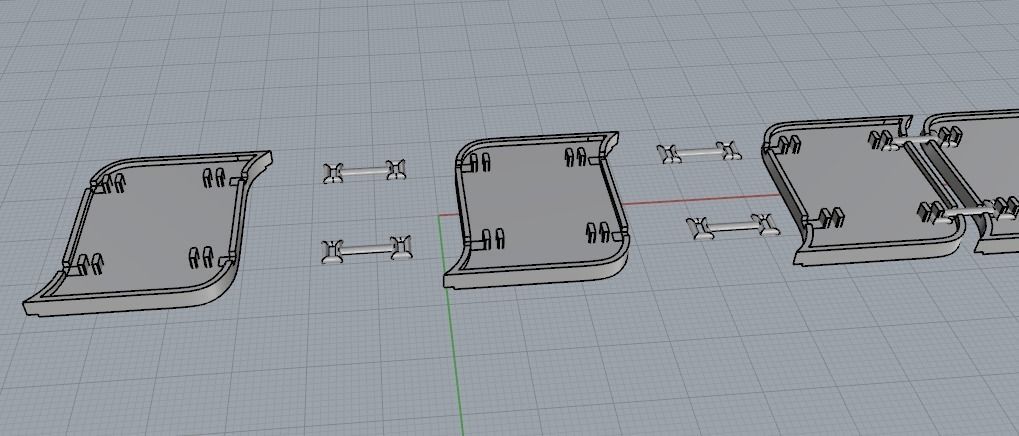This screenshot has height=436, width=1019.
Task: Select the lower connector clip between left and center panels
Action: coord(367,250)
